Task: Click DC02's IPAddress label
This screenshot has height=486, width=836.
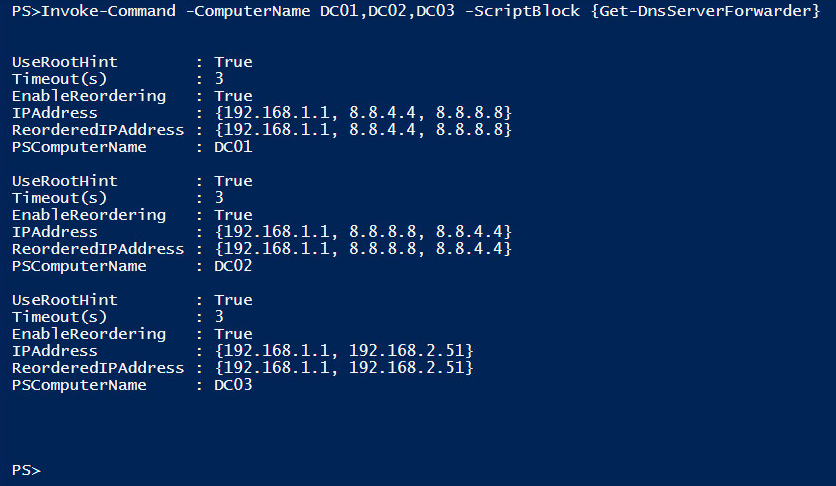Action: click(55, 232)
